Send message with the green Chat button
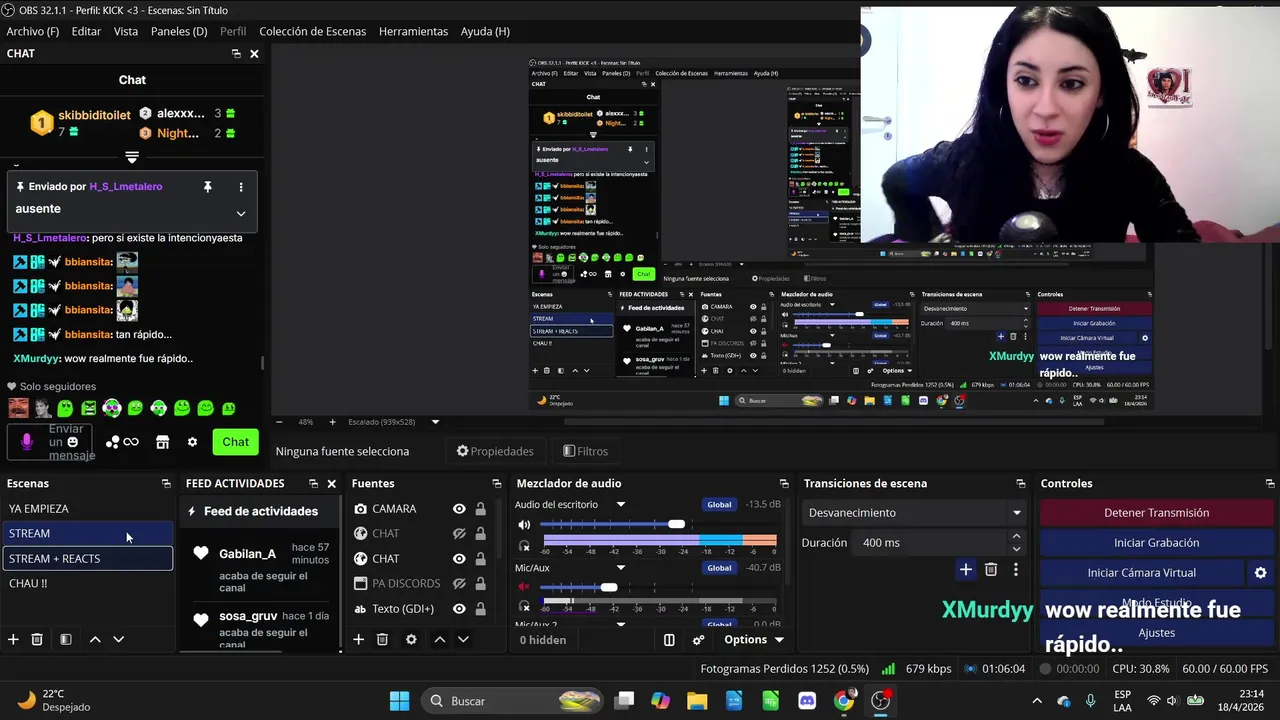The image size is (1280, 720). (x=236, y=442)
